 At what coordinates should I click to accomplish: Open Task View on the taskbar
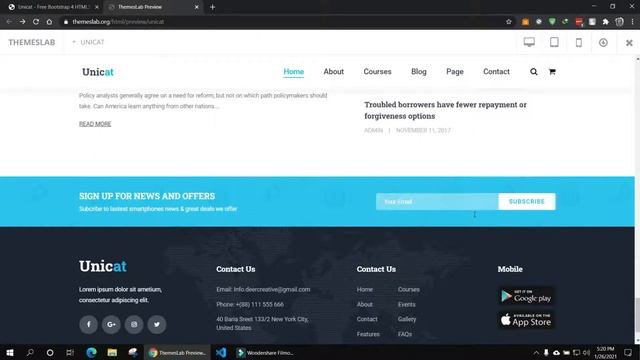(x=70, y=352)
